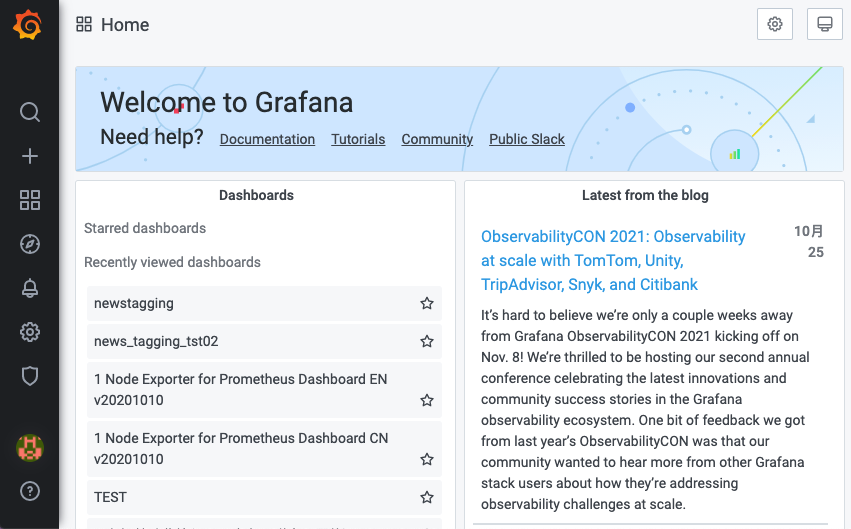This screenshot has width=851, height=529.
Task: Click the Latest from the blog title
Action: pyautogui.click(x=645, y=195)
